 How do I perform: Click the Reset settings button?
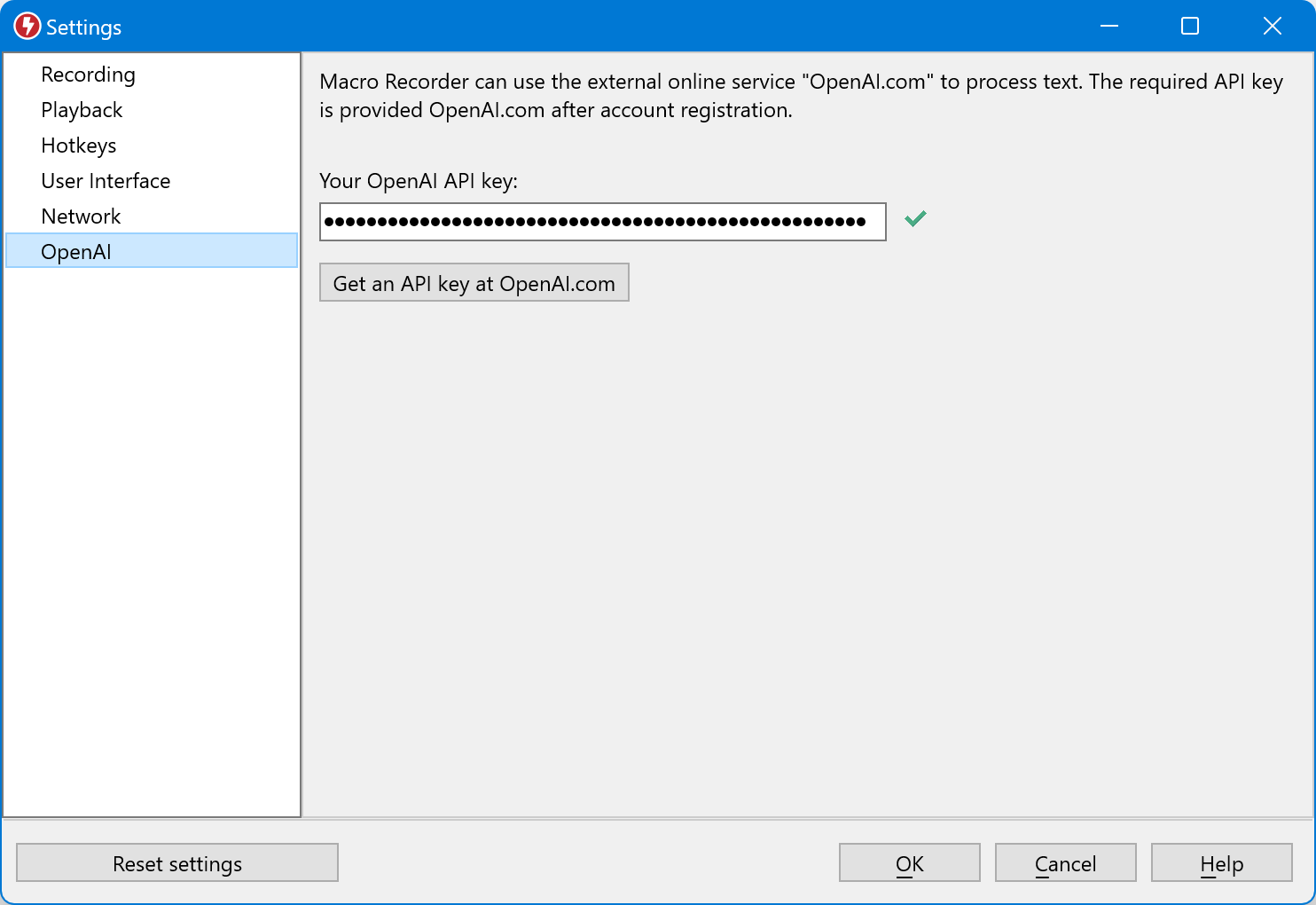(x=177, y=862)
